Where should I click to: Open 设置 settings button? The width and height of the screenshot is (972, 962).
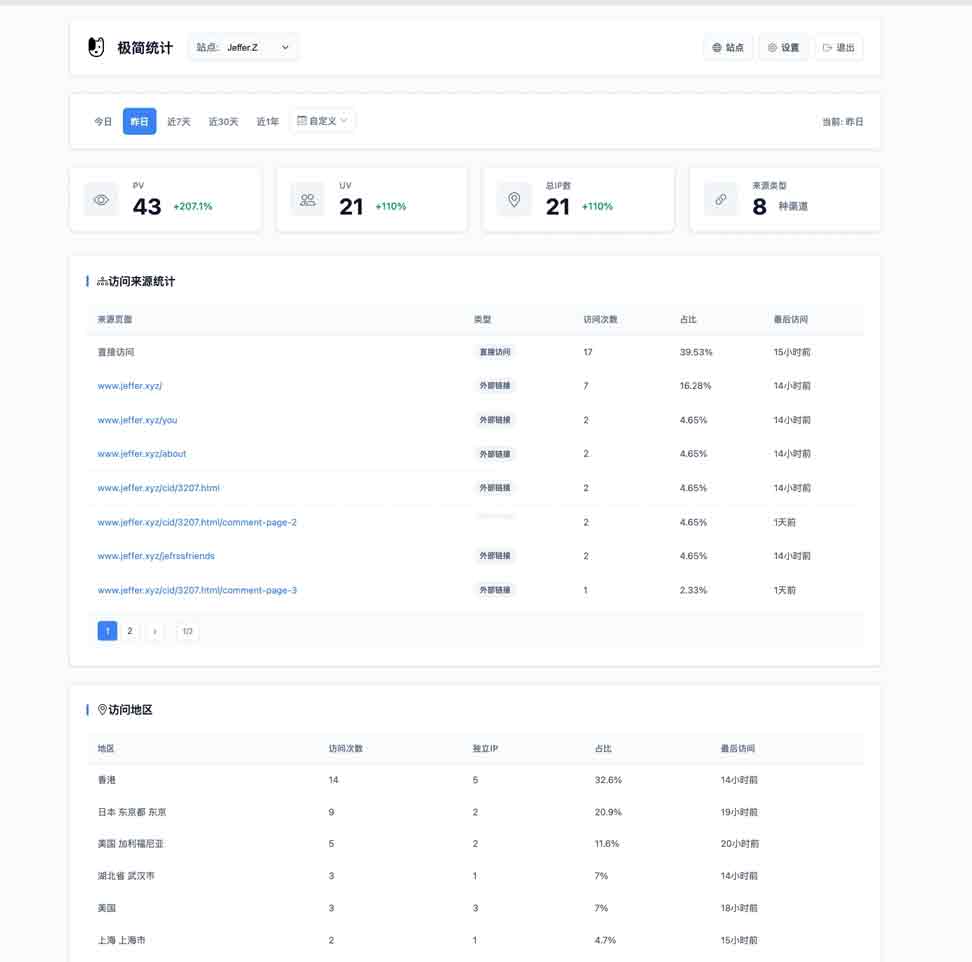[x=784, y=47]
